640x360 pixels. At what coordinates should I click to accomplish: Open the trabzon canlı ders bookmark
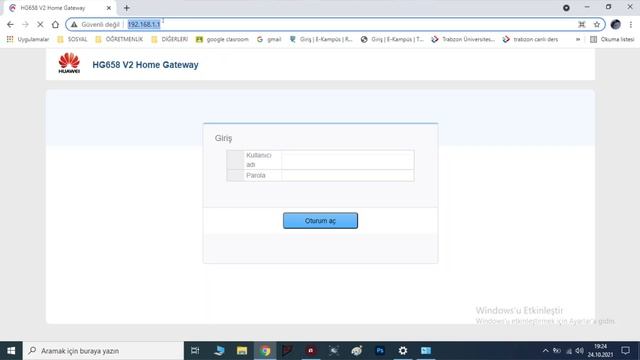(531, 39)
